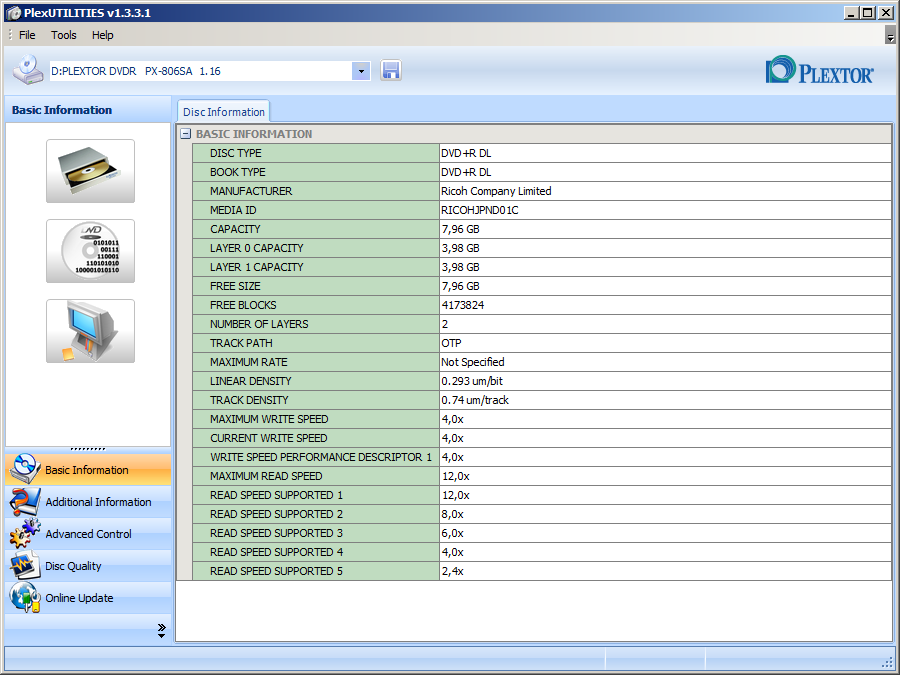Image resolution: width=900 pixels, height=675 pixels.
Task: Click the DISC TYPE row label
Action: click(235, 153)
